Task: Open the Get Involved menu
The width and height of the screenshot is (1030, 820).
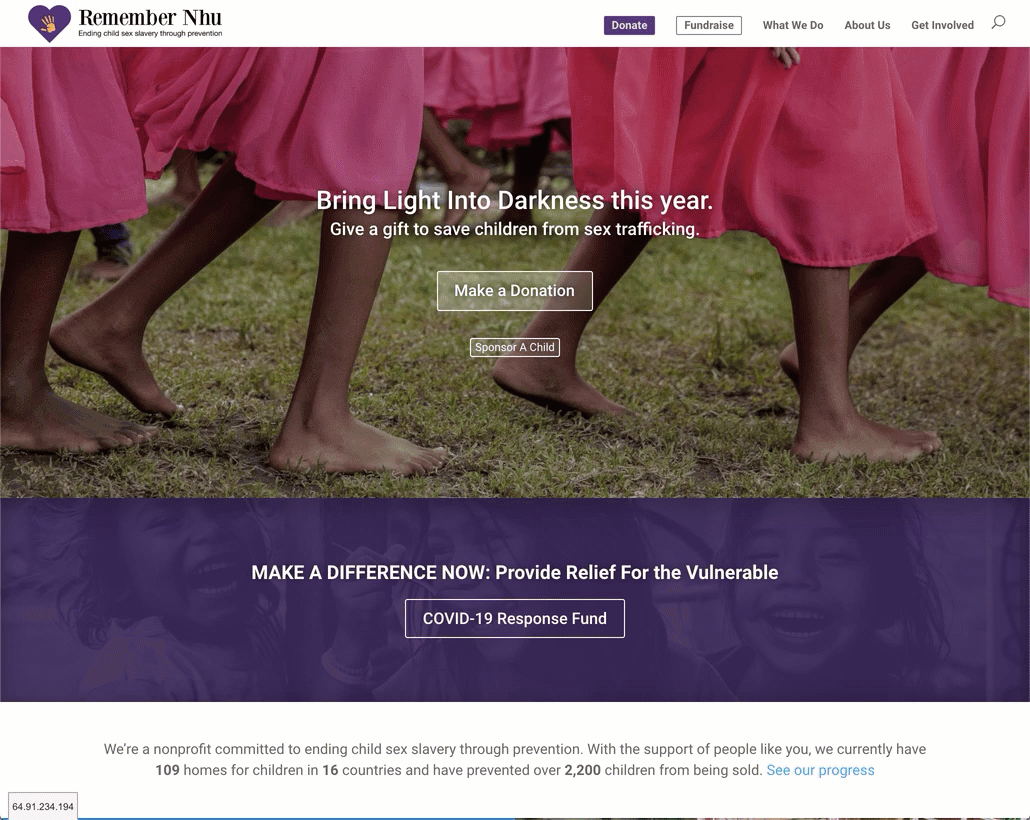Action: [x=942, y=25]
